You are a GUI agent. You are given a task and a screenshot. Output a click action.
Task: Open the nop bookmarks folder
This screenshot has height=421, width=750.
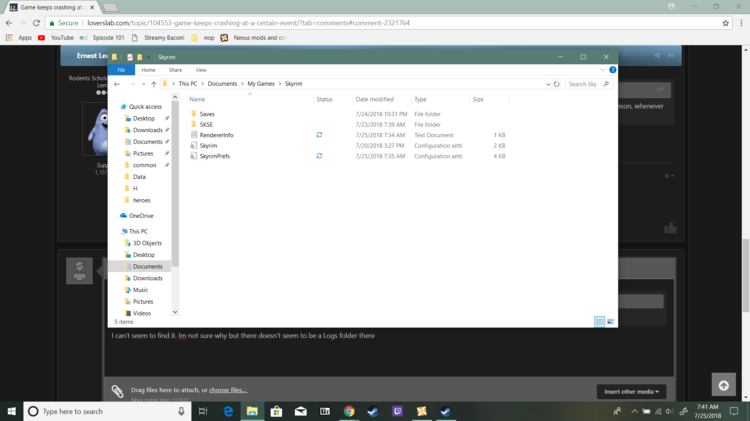tap(203, 38)
